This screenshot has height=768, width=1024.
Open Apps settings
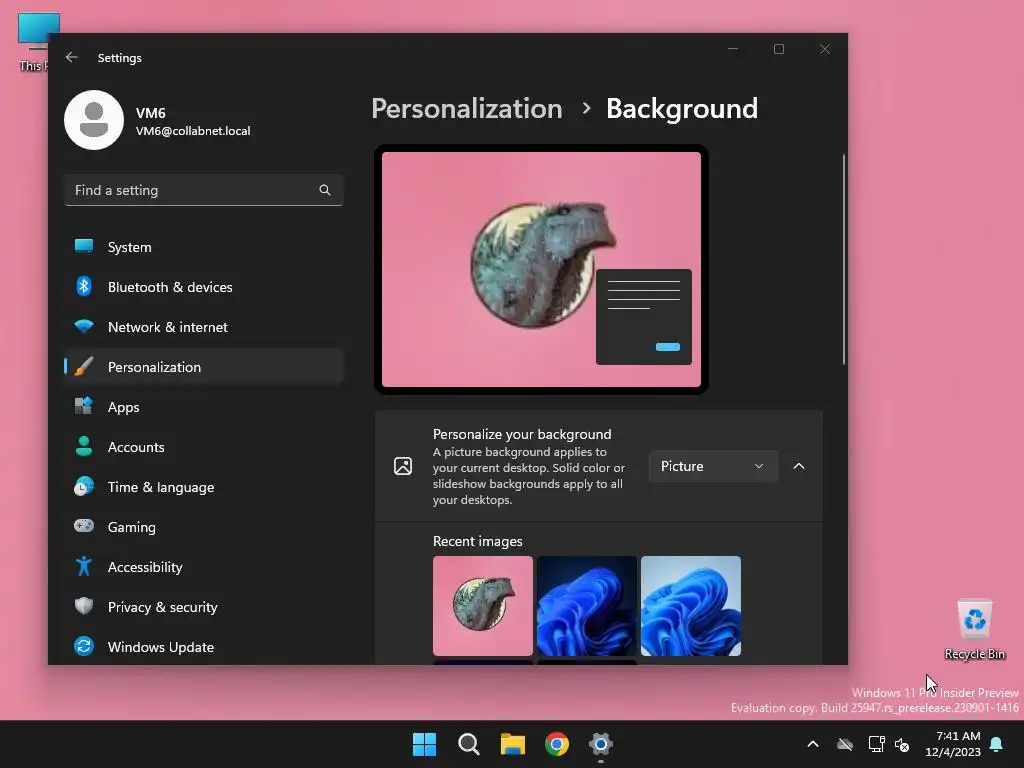pos(204,406)
